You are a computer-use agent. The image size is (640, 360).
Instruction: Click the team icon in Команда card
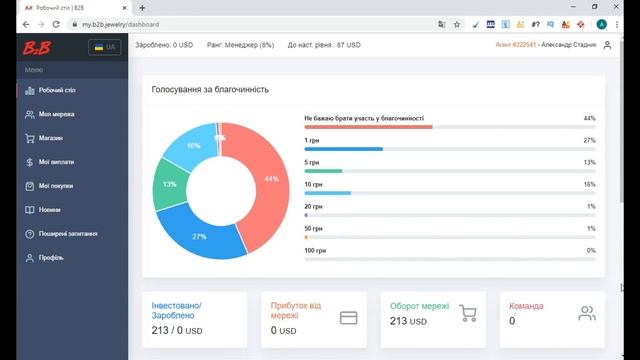tap(587, 313)
